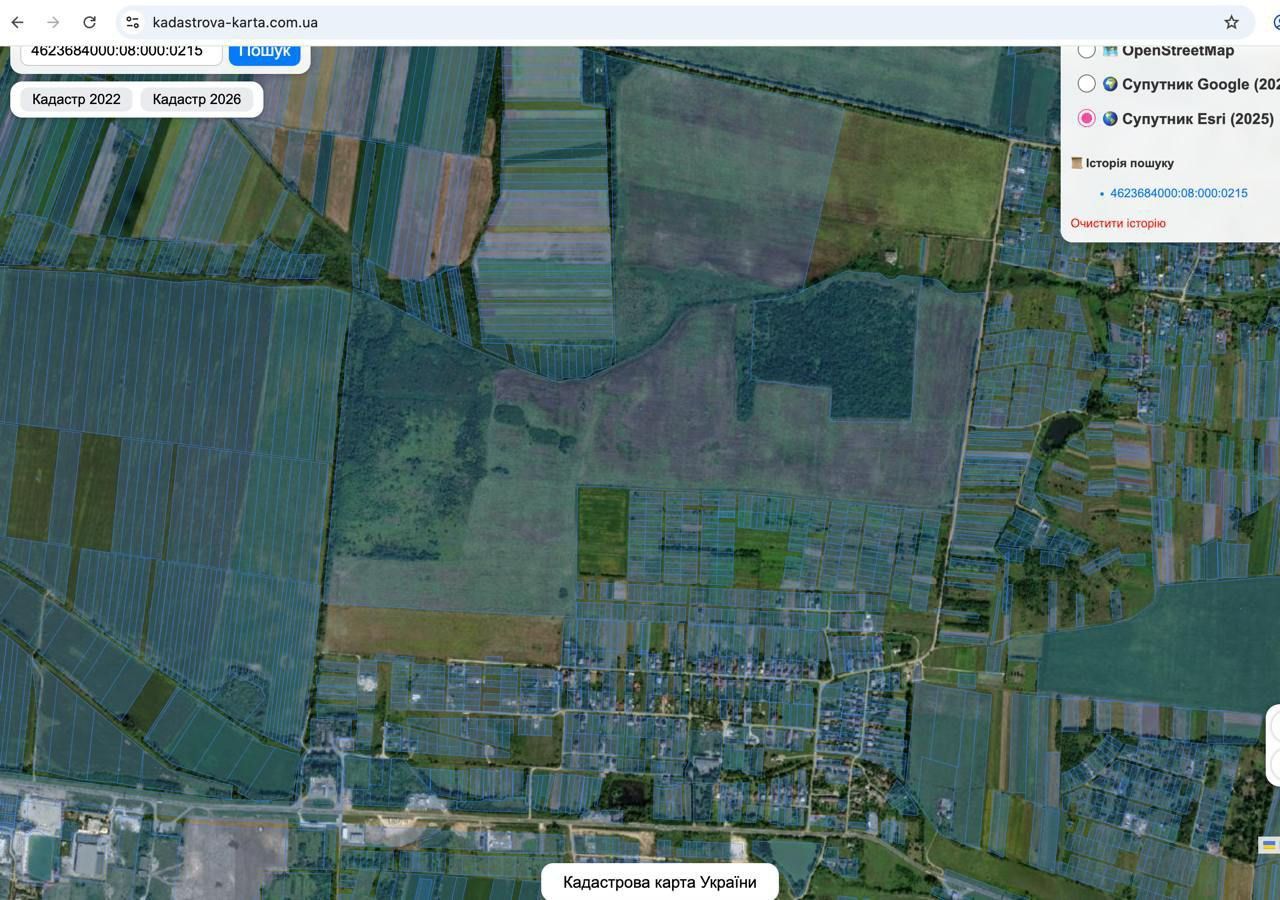
Task: Switch to the Кадастр 2022 layer
Action: tap(76, 99)
